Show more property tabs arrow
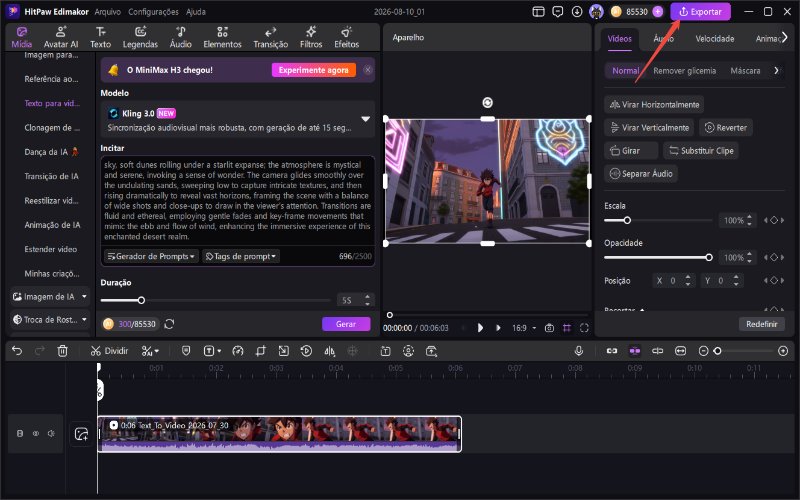This screenshot has width=800, height=500. [785, 38]
